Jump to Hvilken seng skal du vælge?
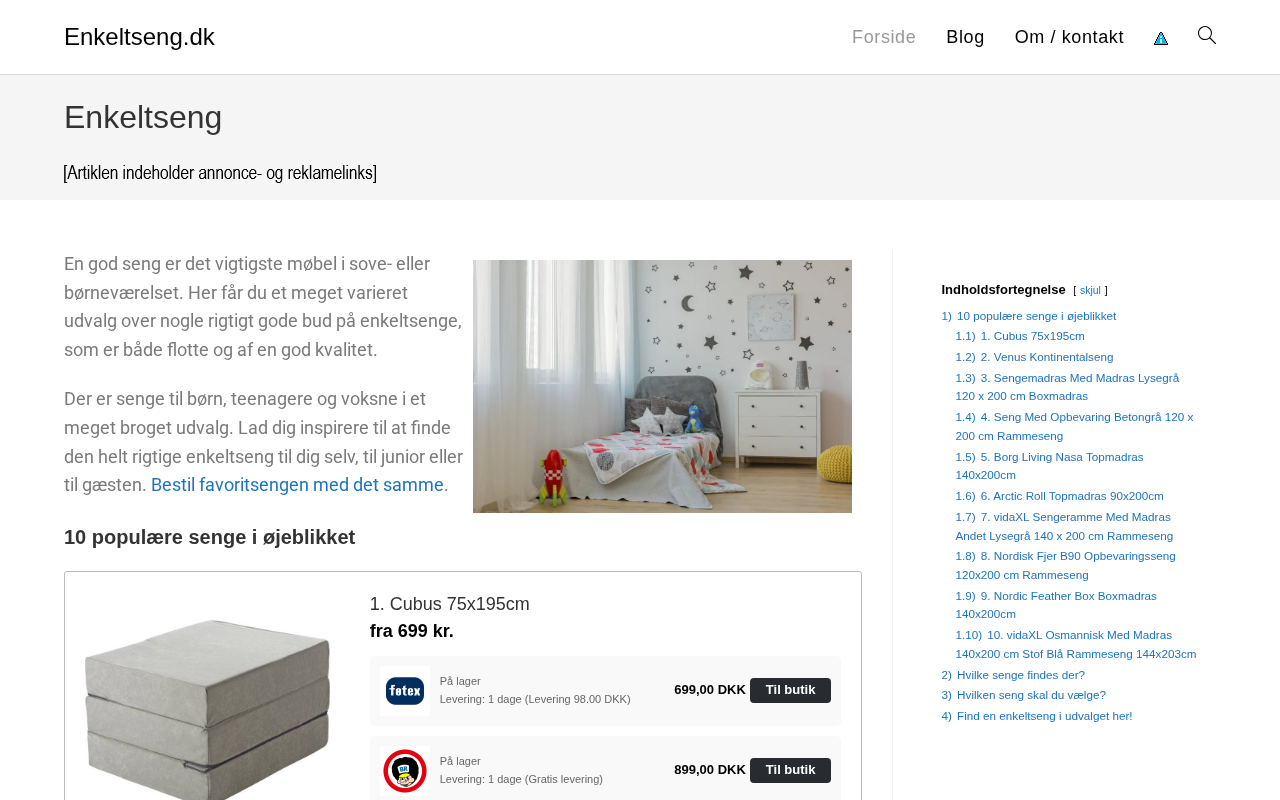 1031,695
